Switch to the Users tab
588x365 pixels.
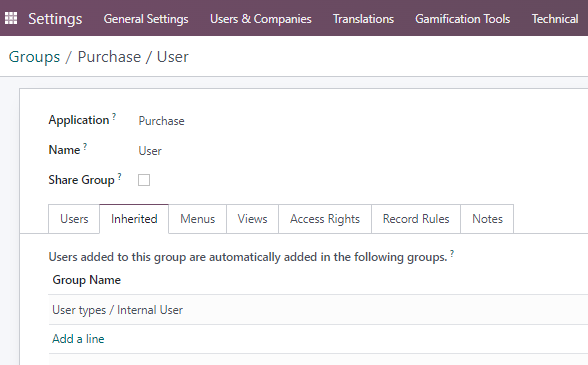point(74,219)
